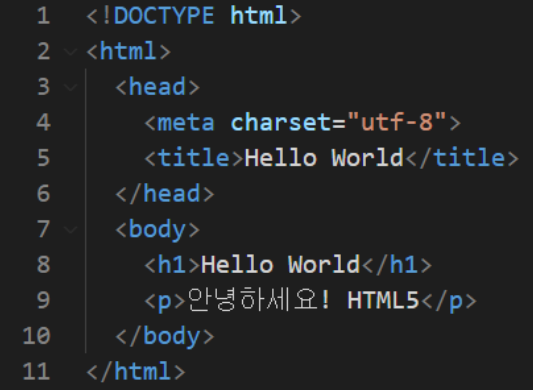Click the HTML5 word on line 9

tap(383, 301)
